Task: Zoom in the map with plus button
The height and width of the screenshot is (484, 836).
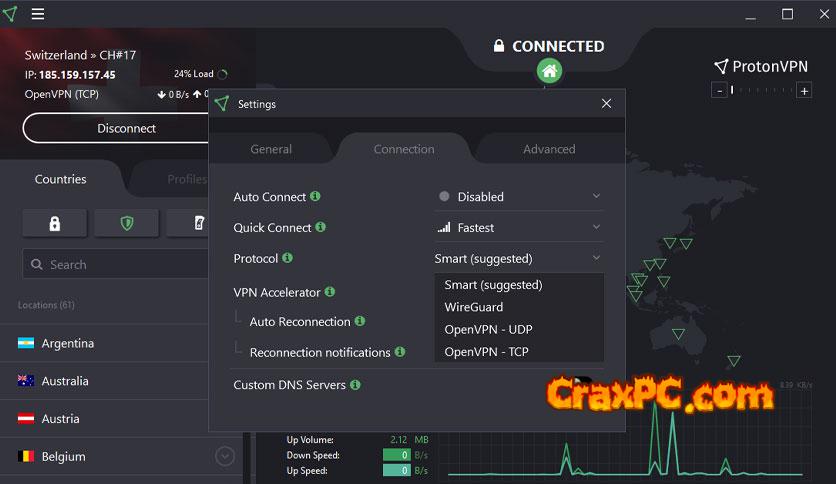Action: point(804,91)
